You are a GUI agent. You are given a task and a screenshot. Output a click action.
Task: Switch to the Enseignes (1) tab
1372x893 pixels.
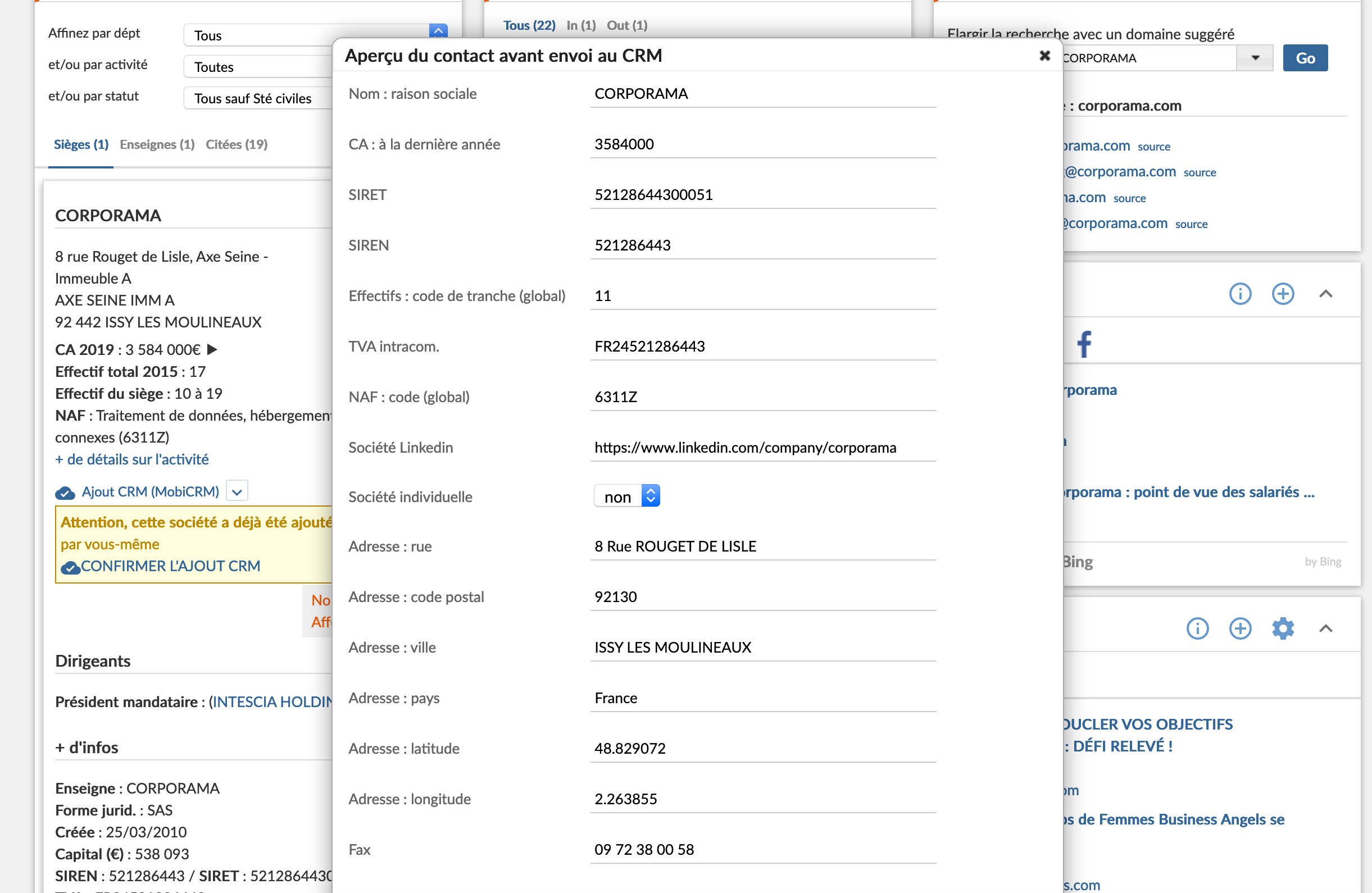157,144
